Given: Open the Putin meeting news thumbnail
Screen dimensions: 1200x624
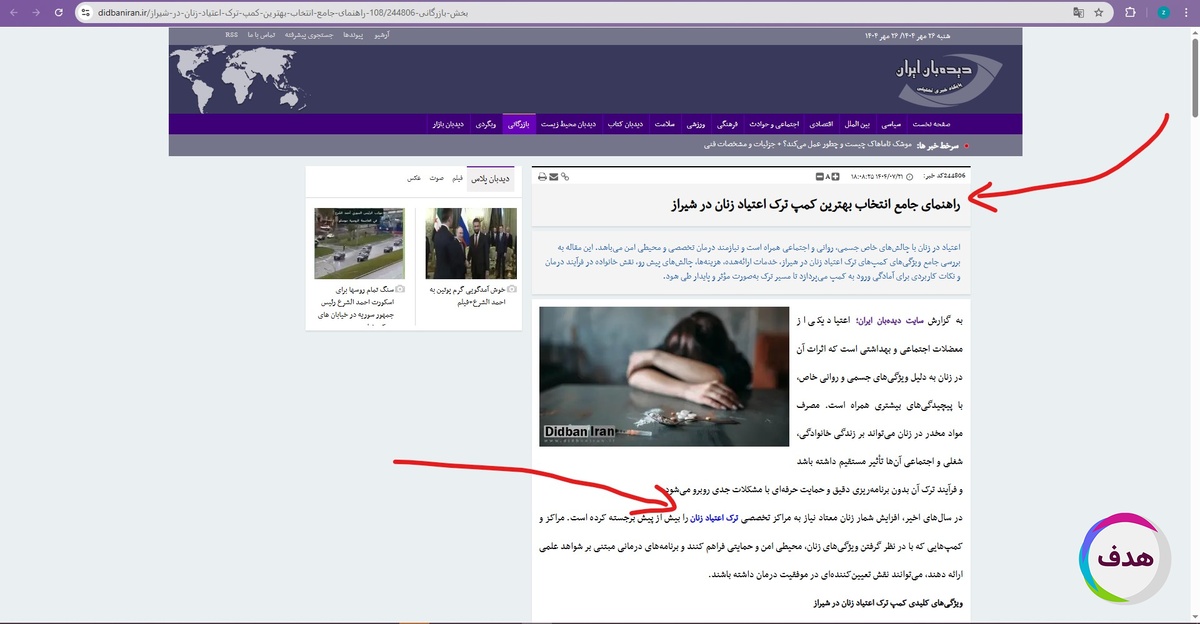Looking at the screenshot, I should (x=470, y=243).
